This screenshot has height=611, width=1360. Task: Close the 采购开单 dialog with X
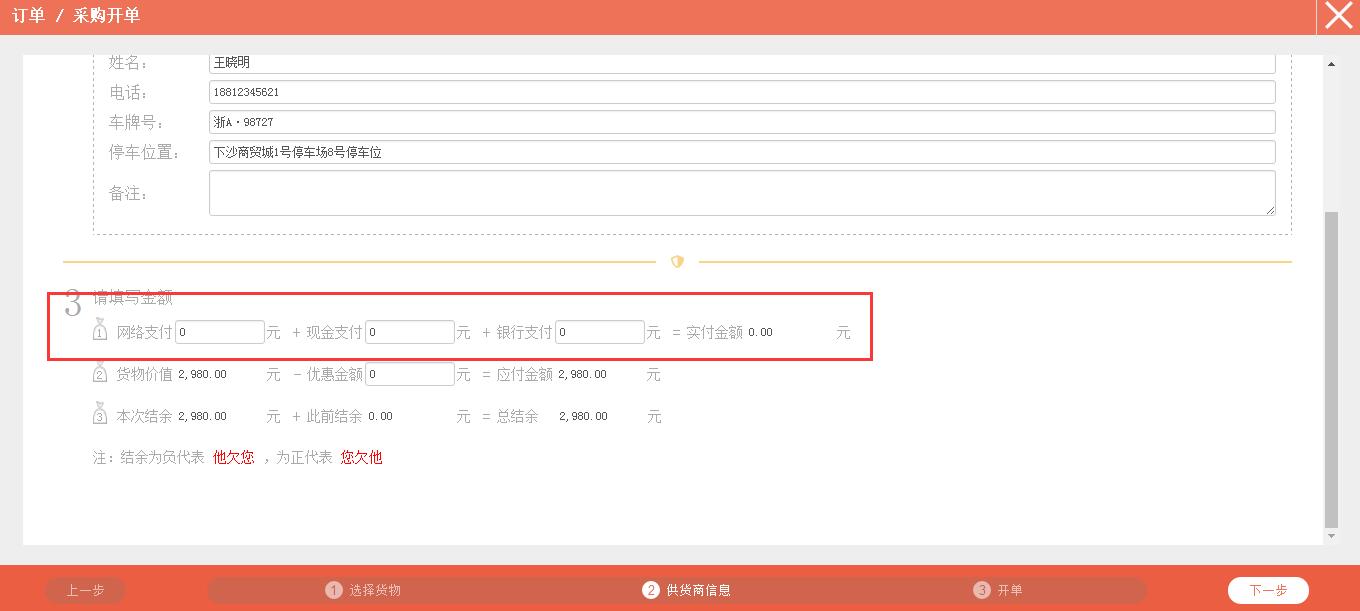pyautogui.click(x=1338, y=17)
